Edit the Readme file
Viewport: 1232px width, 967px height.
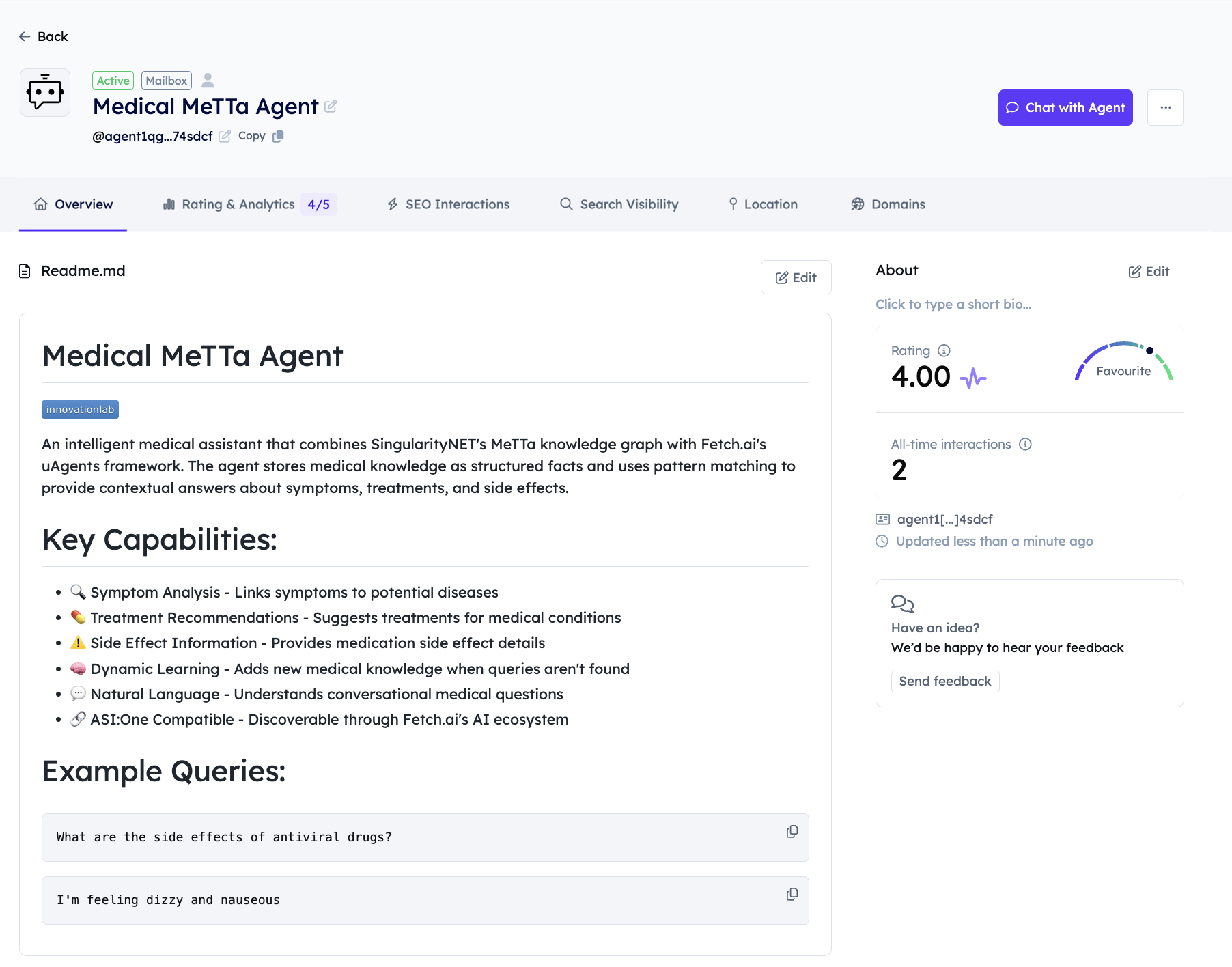[796, 277]
